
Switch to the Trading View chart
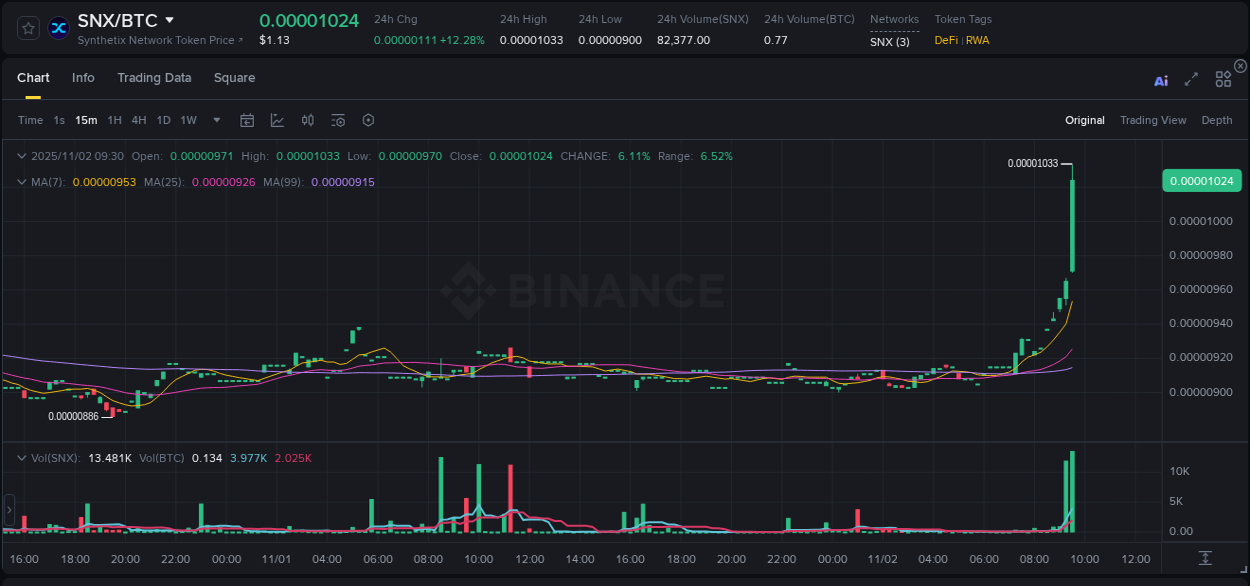coord(1153,120)
